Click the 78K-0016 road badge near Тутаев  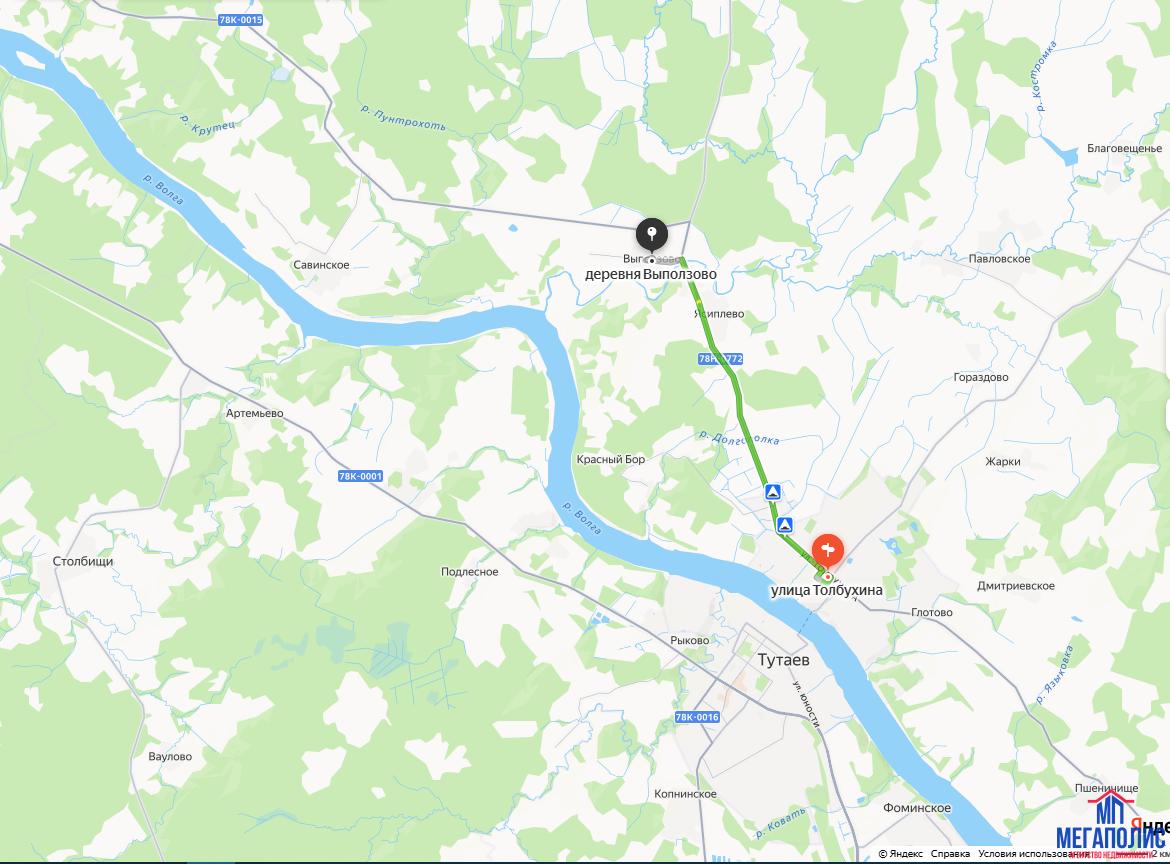(697, 717)
